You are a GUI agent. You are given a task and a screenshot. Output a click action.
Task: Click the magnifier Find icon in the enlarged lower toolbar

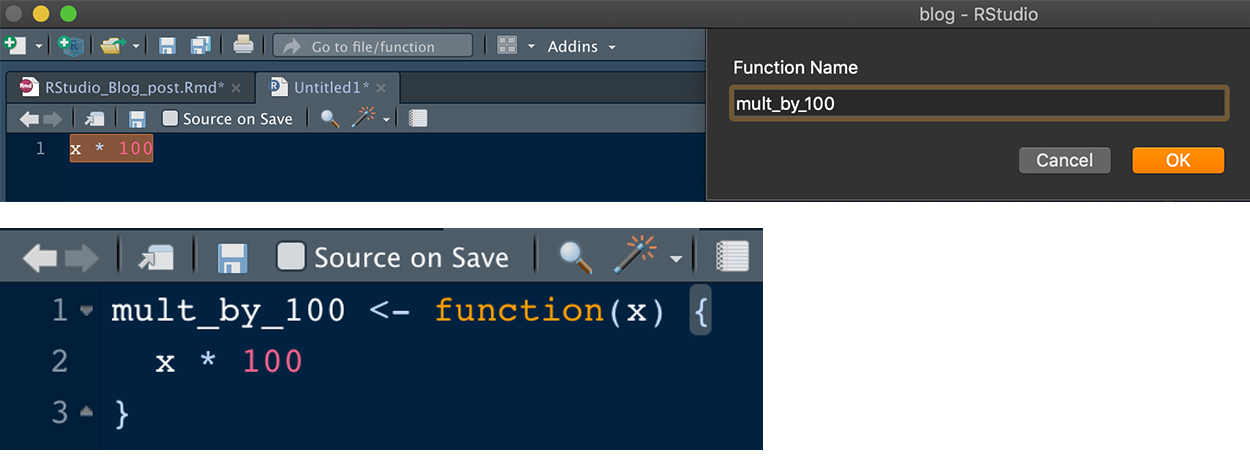point(575,257)
